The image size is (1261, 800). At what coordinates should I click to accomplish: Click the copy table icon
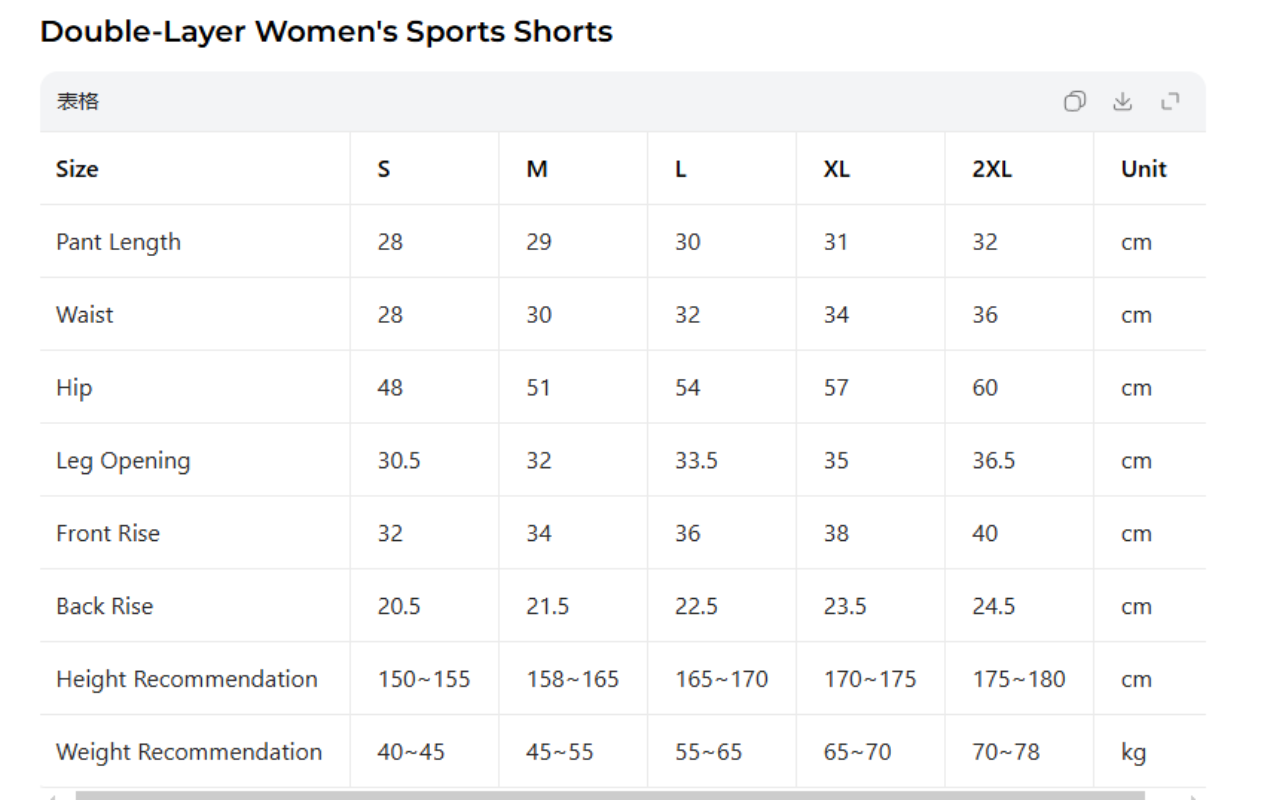pyautogui.click(x=1075, y=101)
